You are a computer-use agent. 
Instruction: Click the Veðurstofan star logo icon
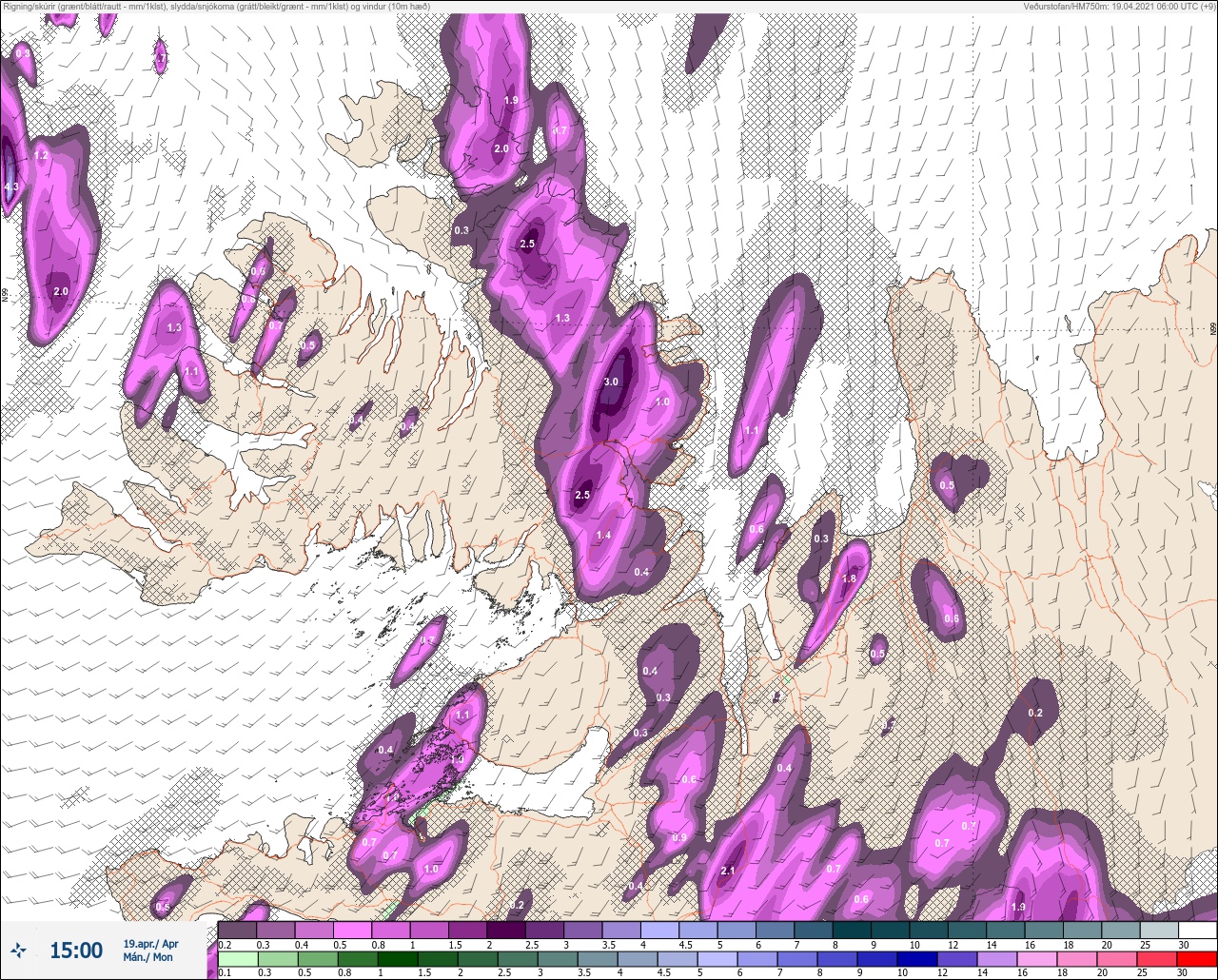coord(18,950)
